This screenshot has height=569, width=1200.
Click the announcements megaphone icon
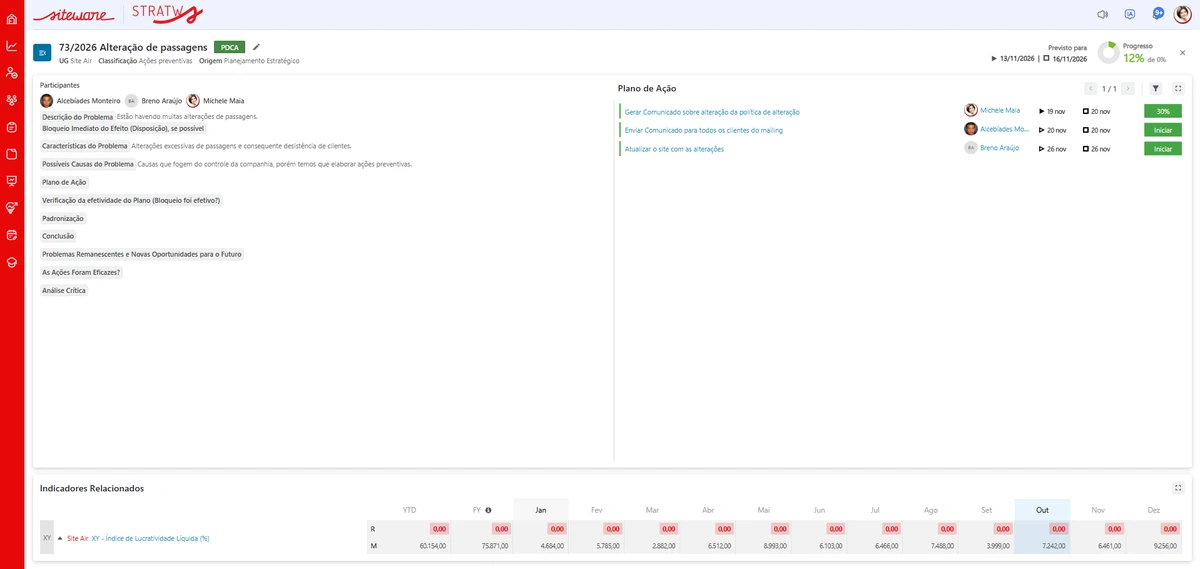tap(1103, 14)
